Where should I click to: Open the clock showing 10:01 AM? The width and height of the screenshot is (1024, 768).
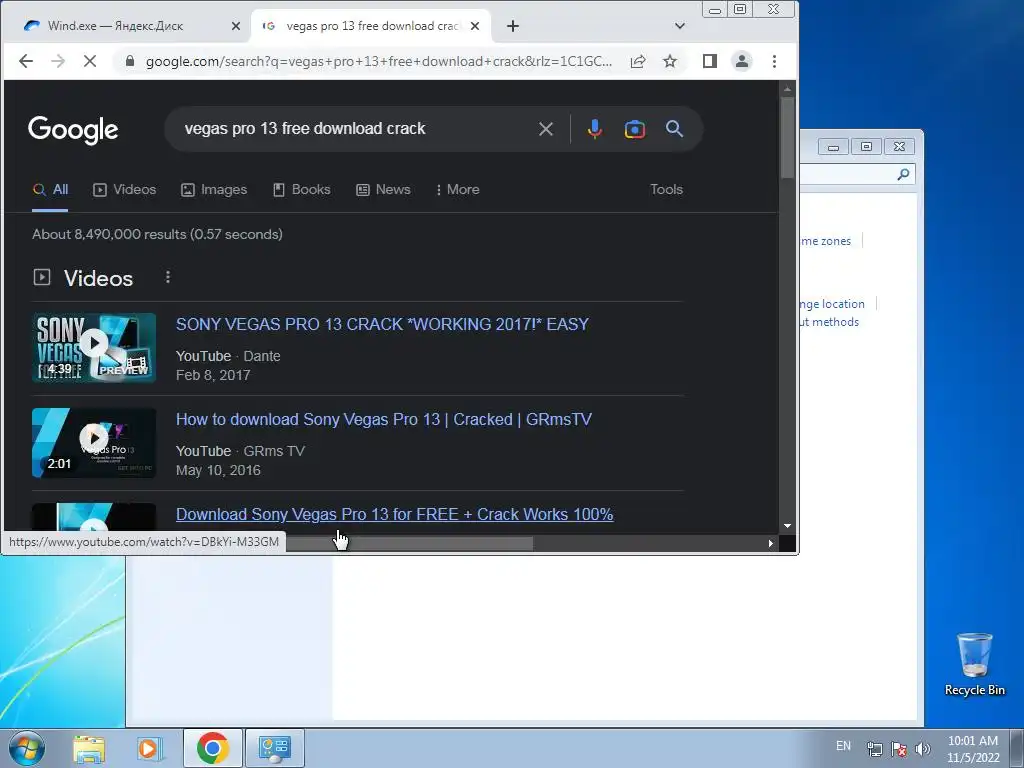(973, 749)
